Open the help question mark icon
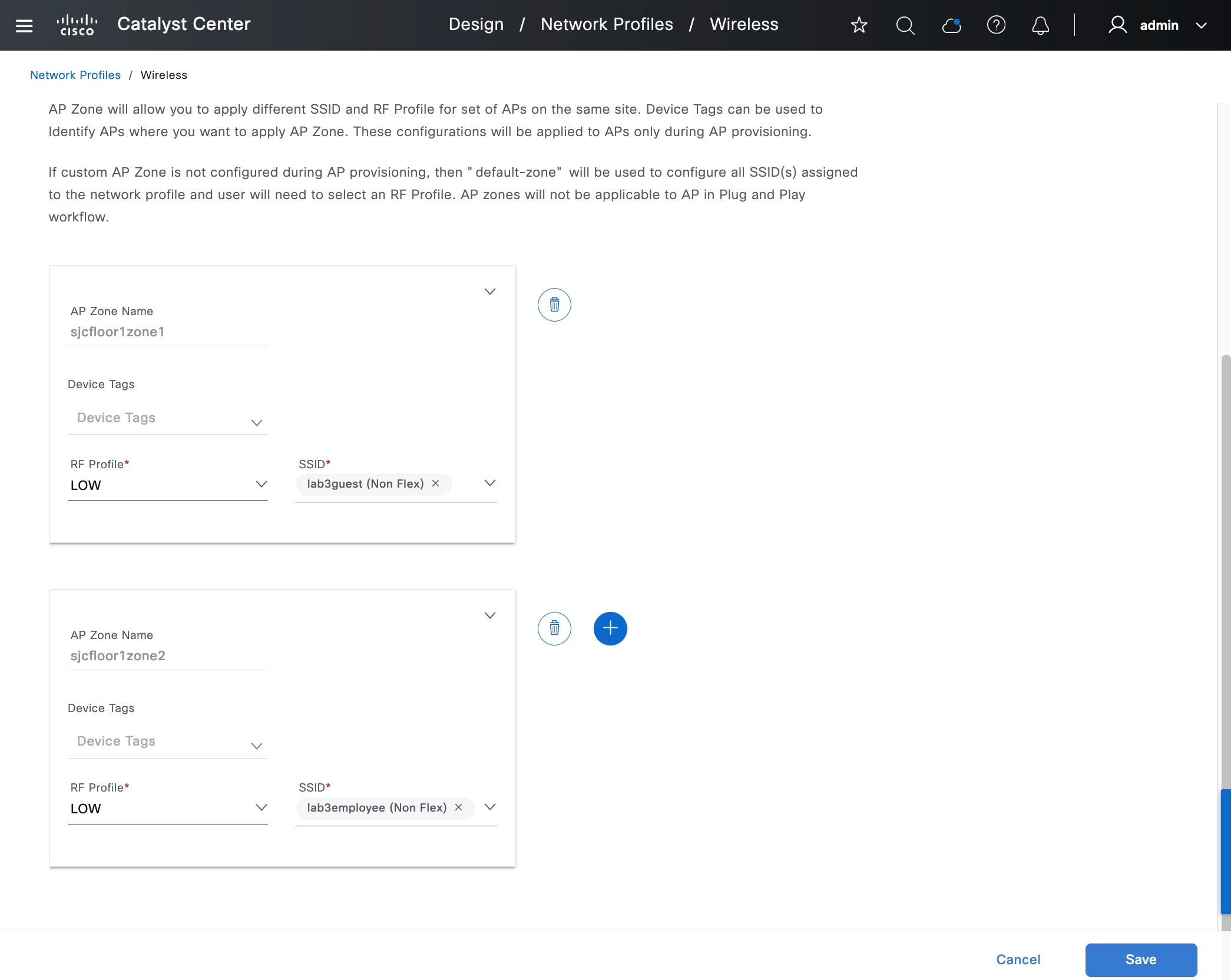The width and height of the screenshot is (1231, 980). 995,25
